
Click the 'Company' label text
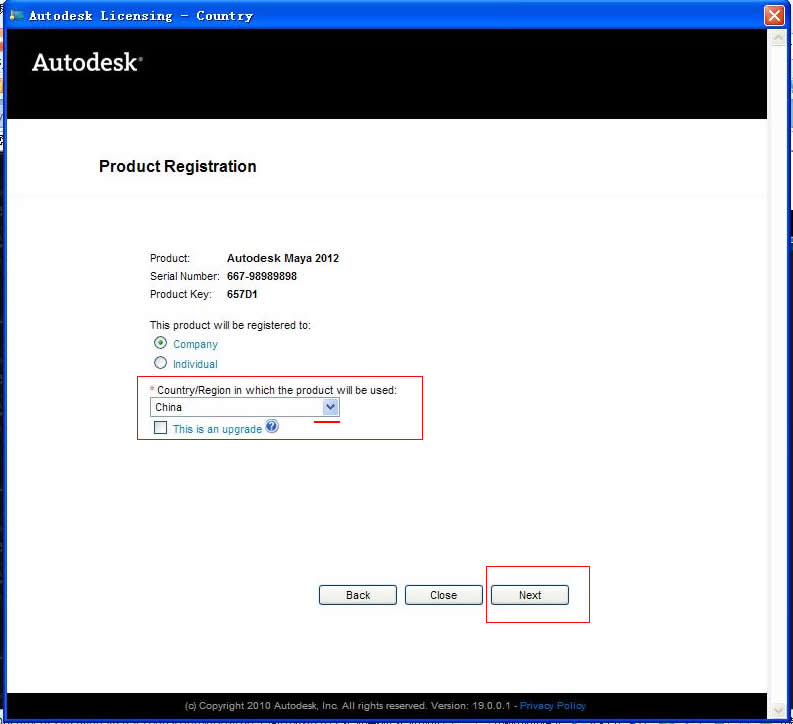coord(195,344)
